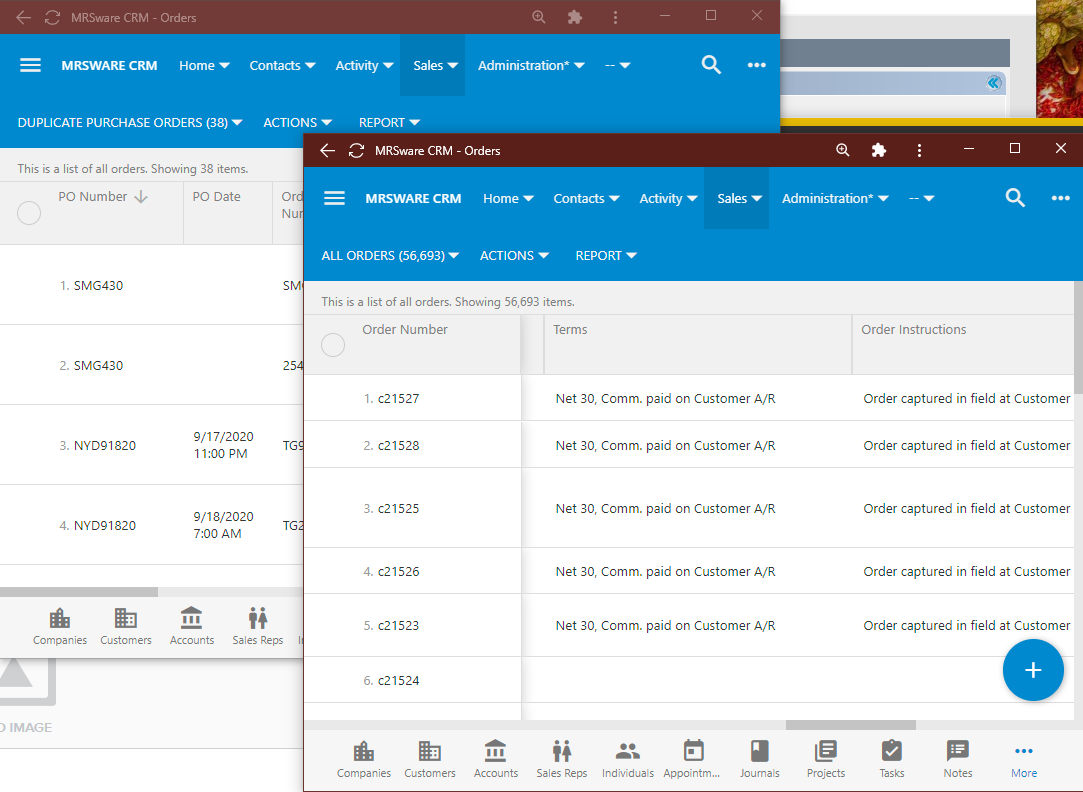Open Accounts in front window bottom bar
This screenshot has height=792, width=1083.
495,759
